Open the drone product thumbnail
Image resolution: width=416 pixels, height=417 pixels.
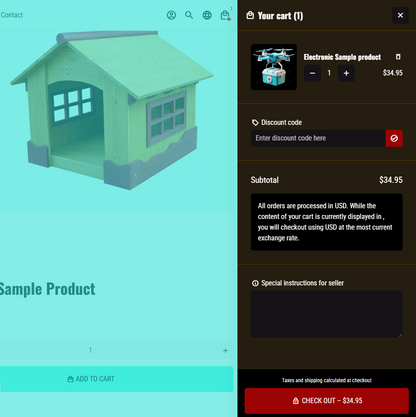tap(274, 67)
